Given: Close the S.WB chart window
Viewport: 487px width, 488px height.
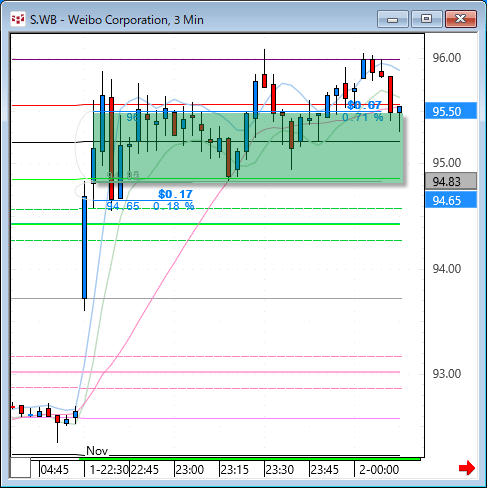Looking at the screenshot, I should point(461,19).
